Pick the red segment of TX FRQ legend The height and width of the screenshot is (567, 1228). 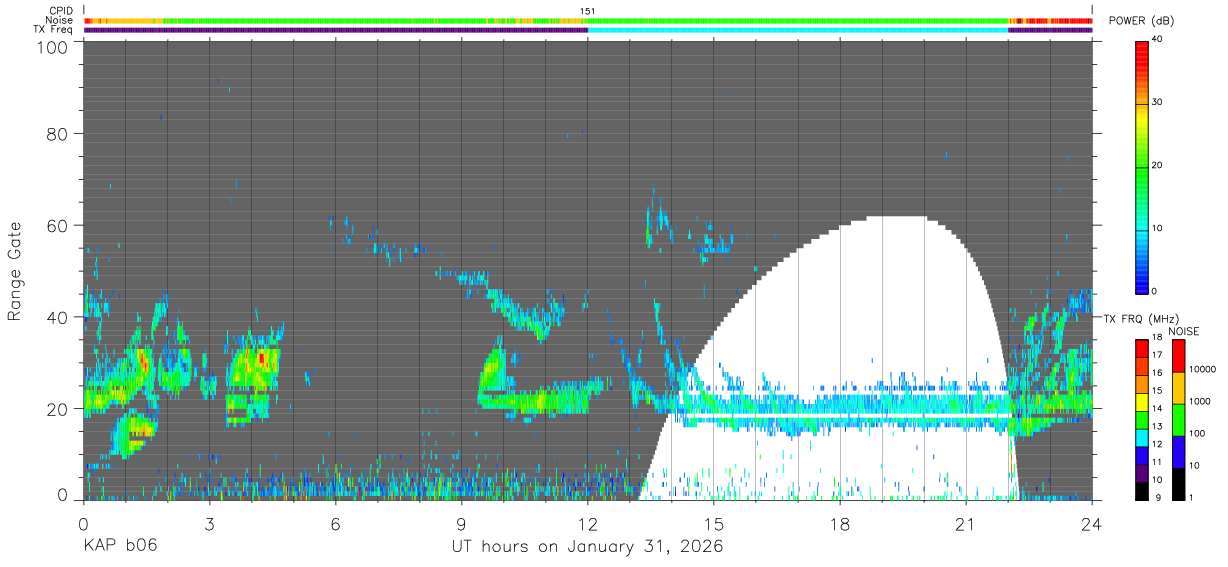click(x=1141, y=349)
